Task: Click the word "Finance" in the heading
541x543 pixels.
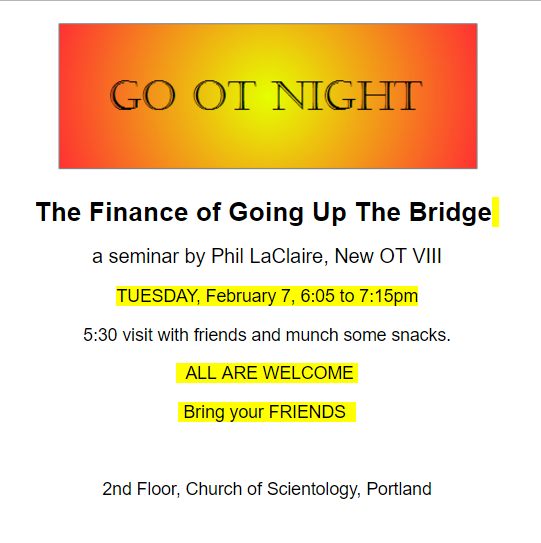Action: pos(139,212)
